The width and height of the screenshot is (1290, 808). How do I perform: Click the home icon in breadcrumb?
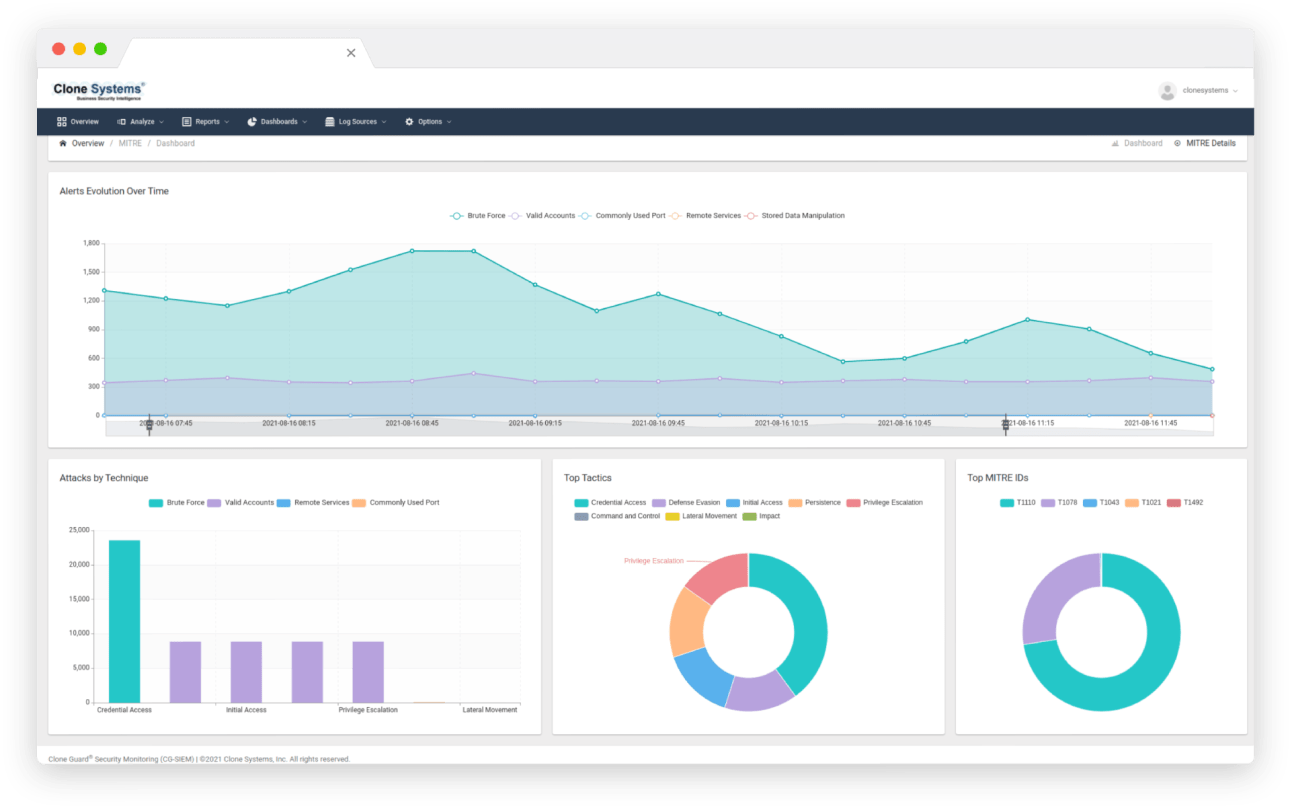pos(63,143)
